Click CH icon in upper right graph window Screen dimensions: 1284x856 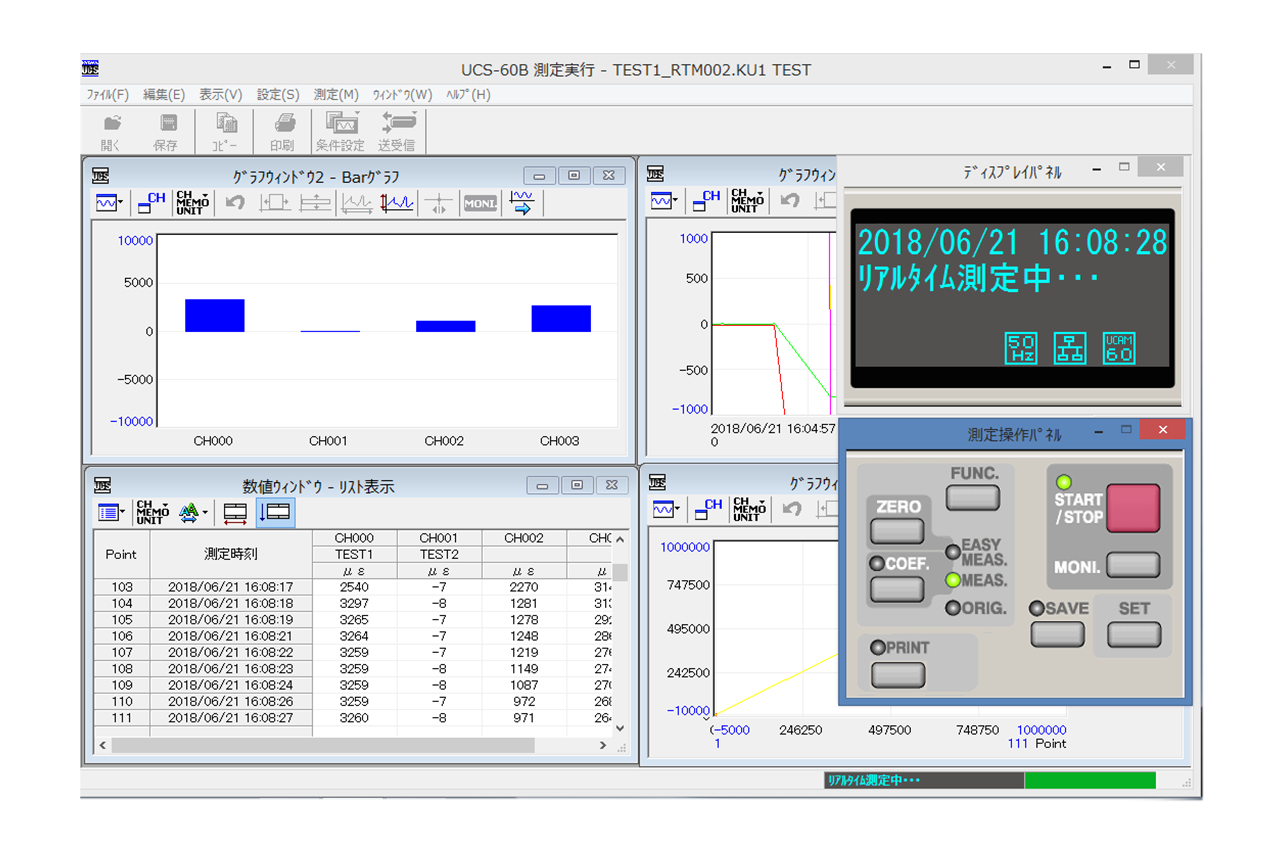click(706, 201)
